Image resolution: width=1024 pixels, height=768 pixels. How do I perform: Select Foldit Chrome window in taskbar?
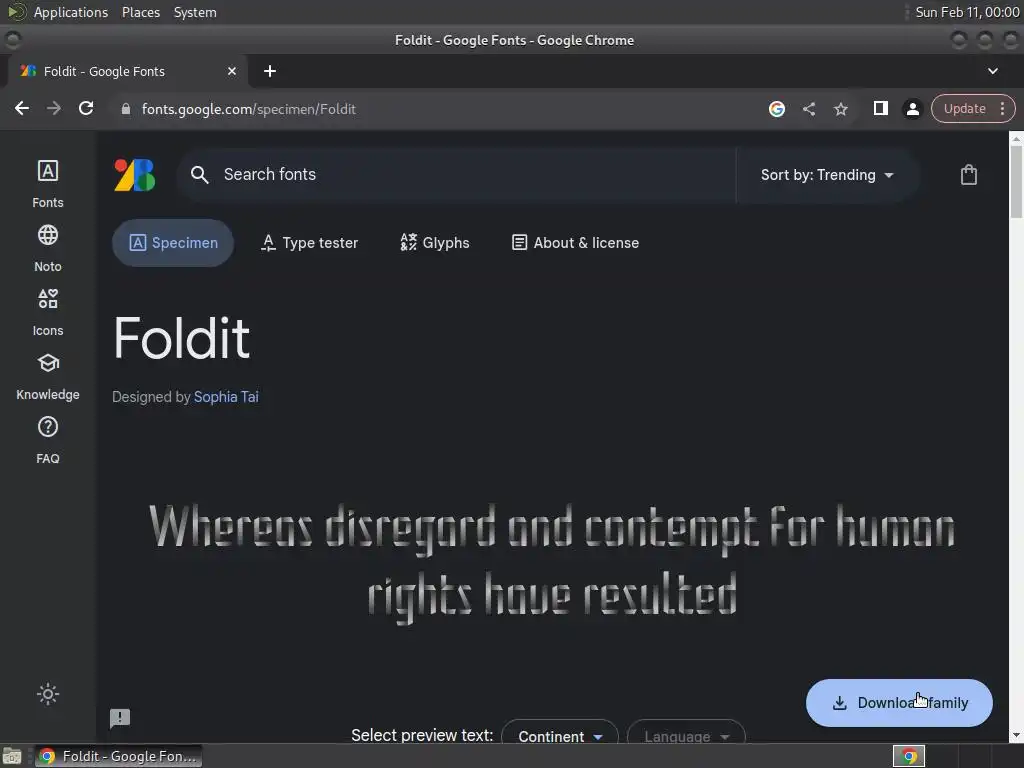pyautogui.click(x=119, y=756)
